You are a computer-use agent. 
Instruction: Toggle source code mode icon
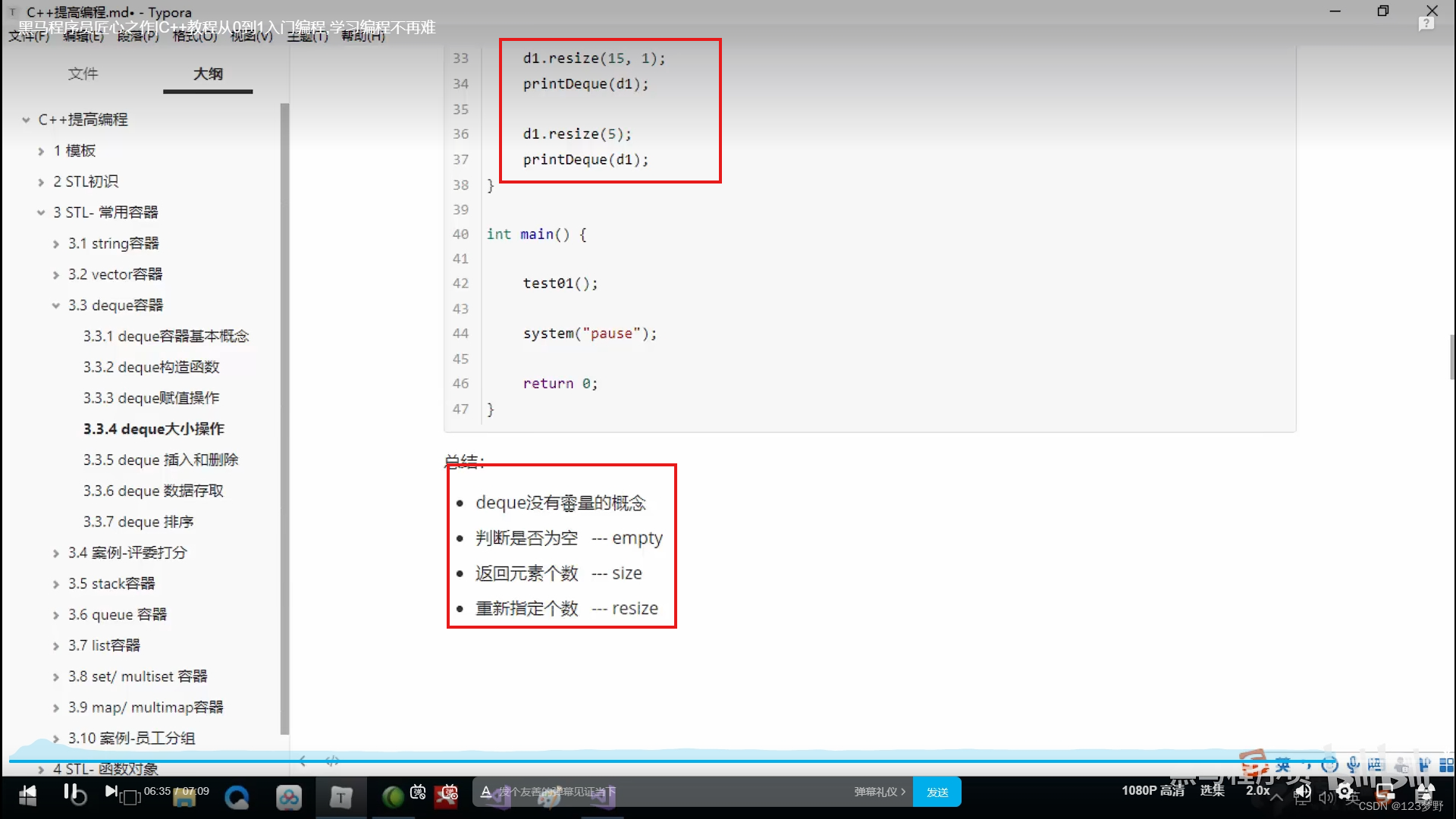click(332, 761)
